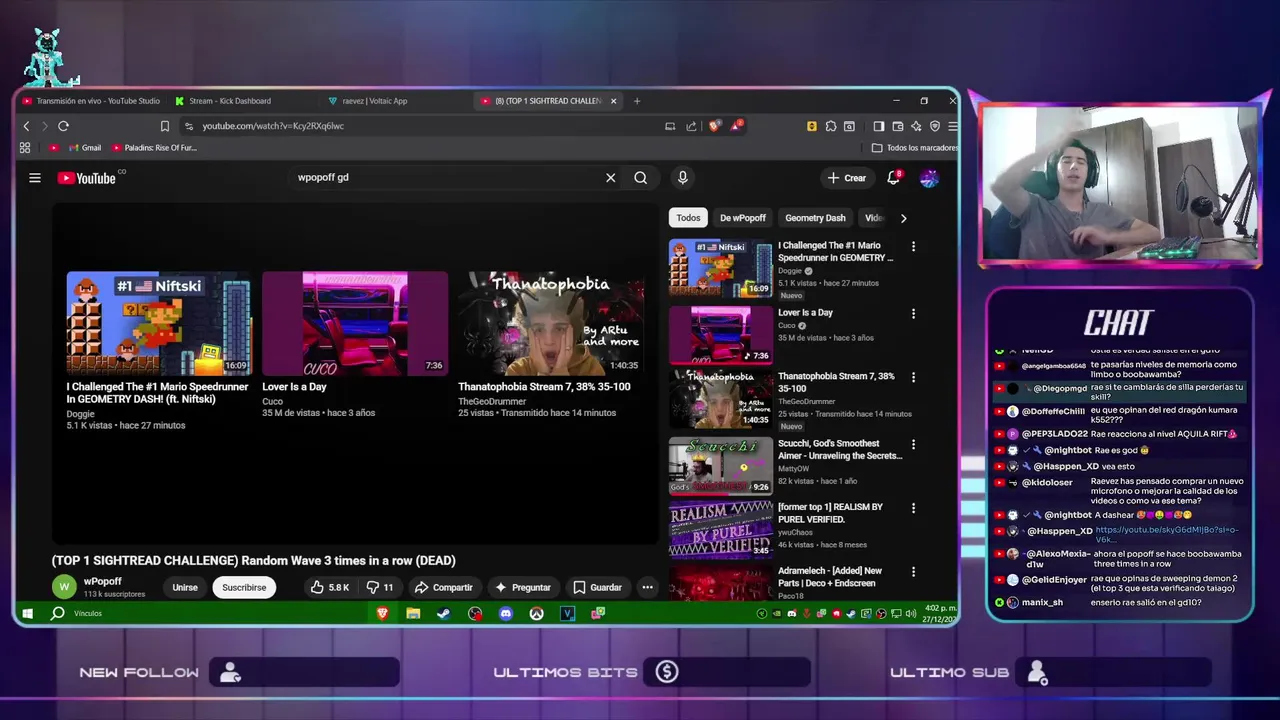1280x720 pixels.
Task: Start voice search with the microphone icon
Action: click(683, 178)
